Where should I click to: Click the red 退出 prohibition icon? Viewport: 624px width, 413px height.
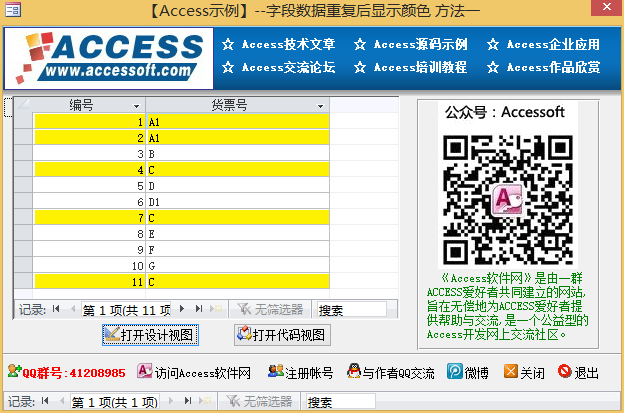[x=565, y=371]
